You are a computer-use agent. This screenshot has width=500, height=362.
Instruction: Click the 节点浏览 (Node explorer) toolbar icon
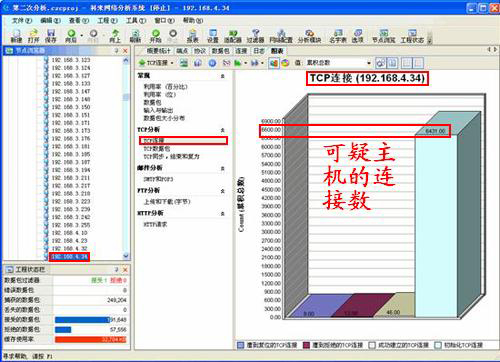[384, 36]
